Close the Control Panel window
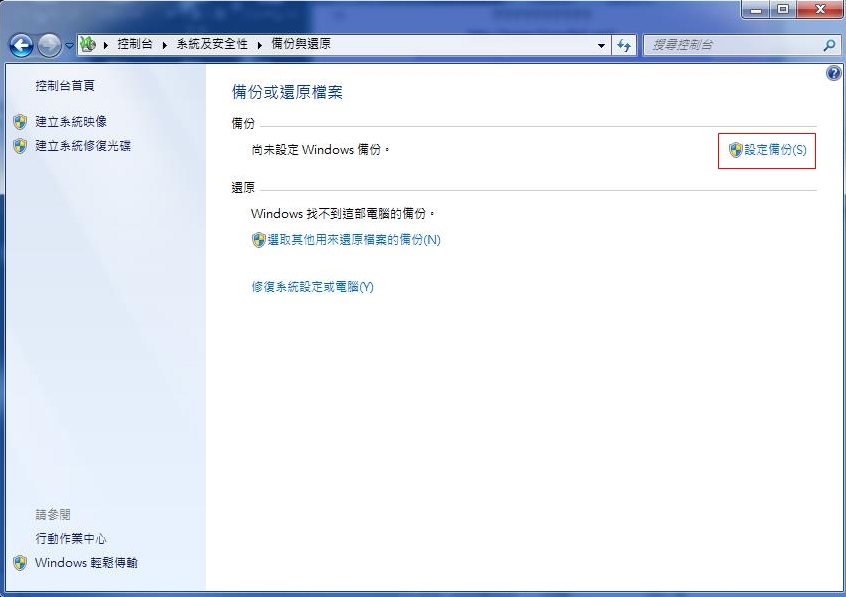This screenshot has height=597, width=846. click(x=820, y=9)
